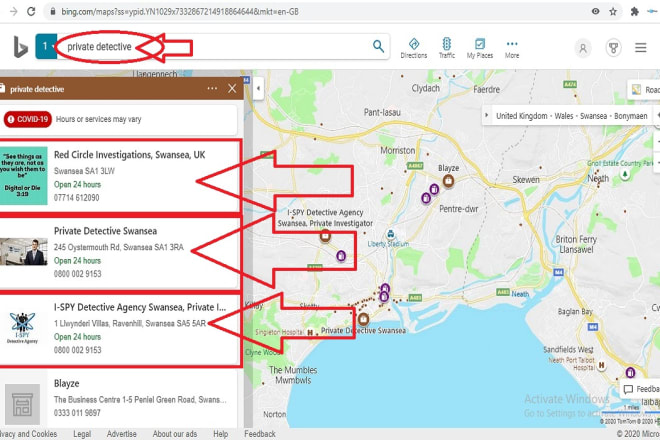Open My Places
Image resolution: width=660 pixels, height=440 pixels.
point(479,48)
